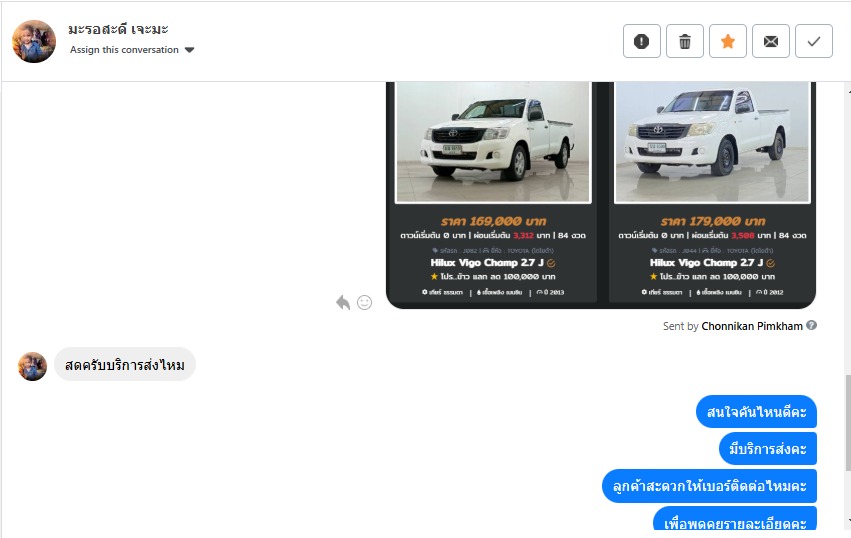This screenshot has width=851, height=538.
Task: Click customer name มะรอสะดี เจะมะ
Action: coord(118,29)
